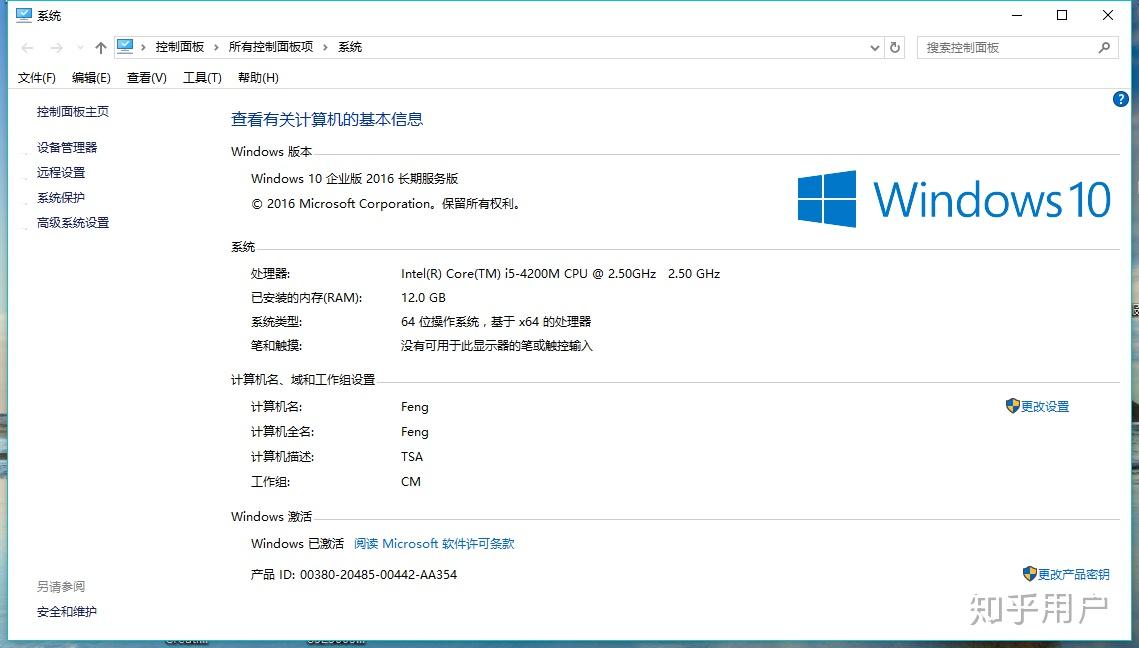
Task: Open the Microsoft 软件许可条款 link
Action: tap(435, 543)
